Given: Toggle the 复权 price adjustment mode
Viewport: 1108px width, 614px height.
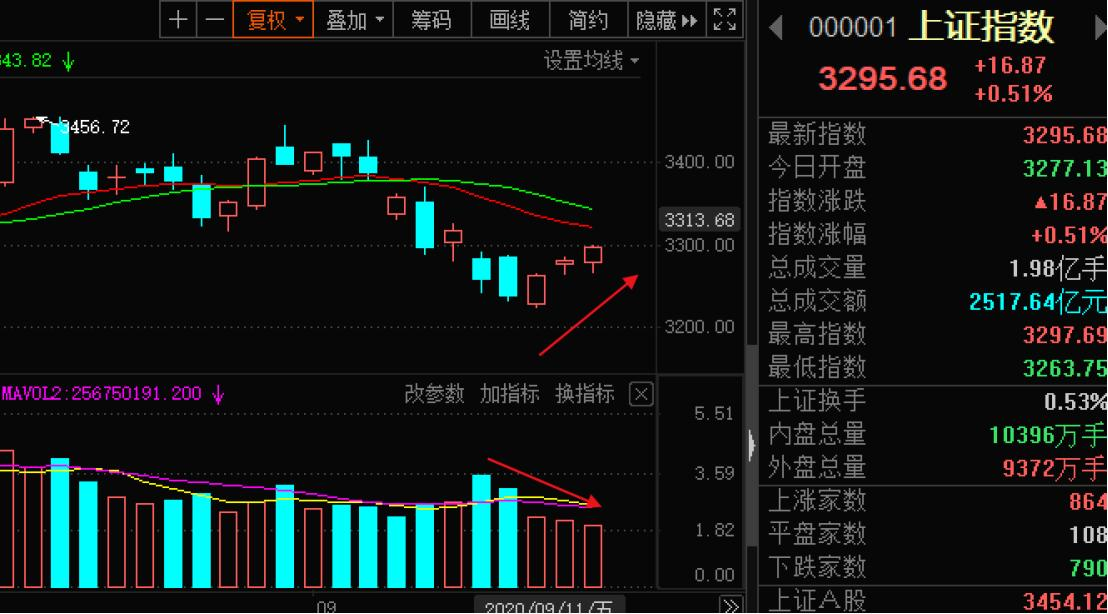Looking at the screenshot, I should coord(272,19).
